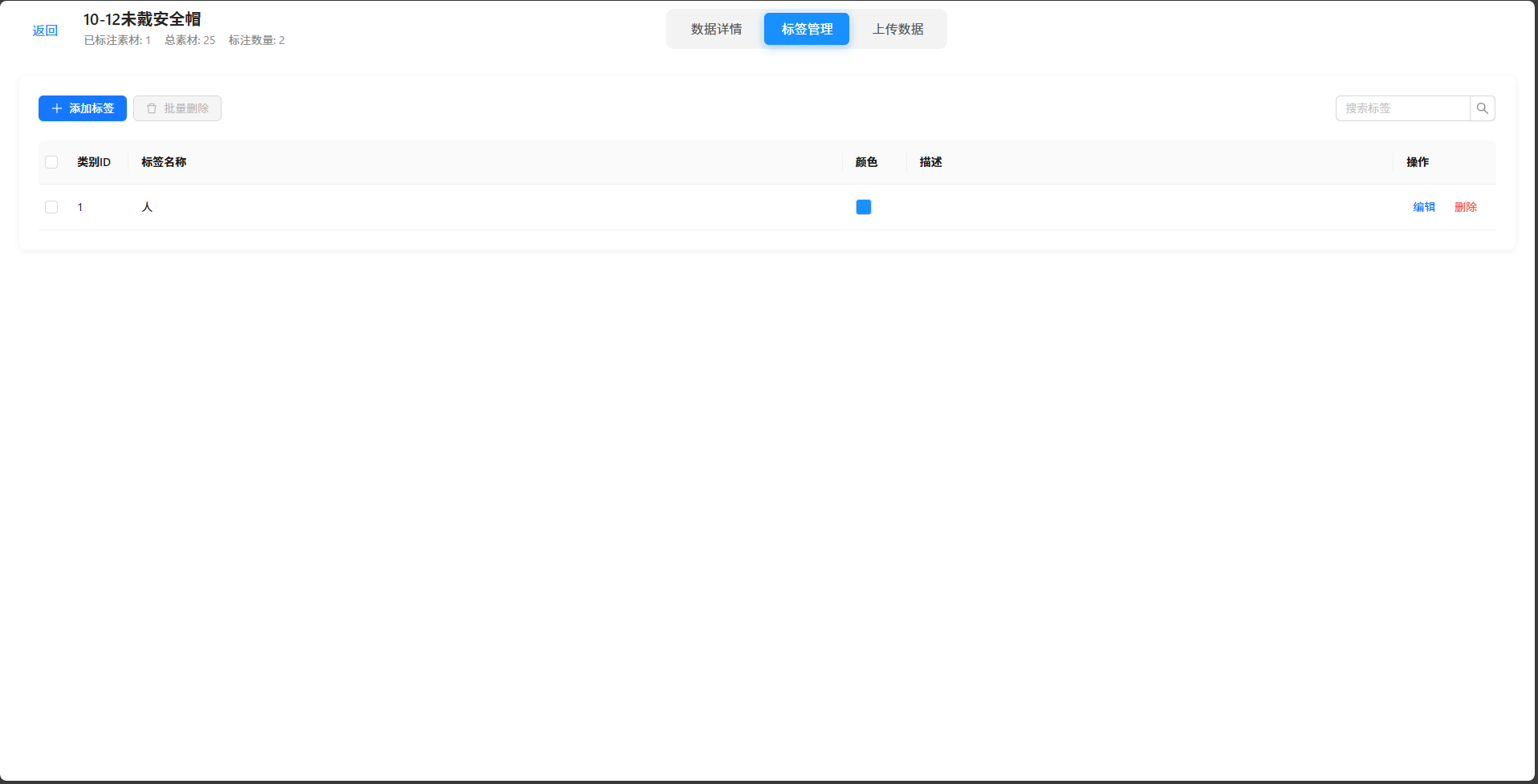Click the 已标注素材: 1 stat
The image size is (1538, 784).
click(117, 40)
